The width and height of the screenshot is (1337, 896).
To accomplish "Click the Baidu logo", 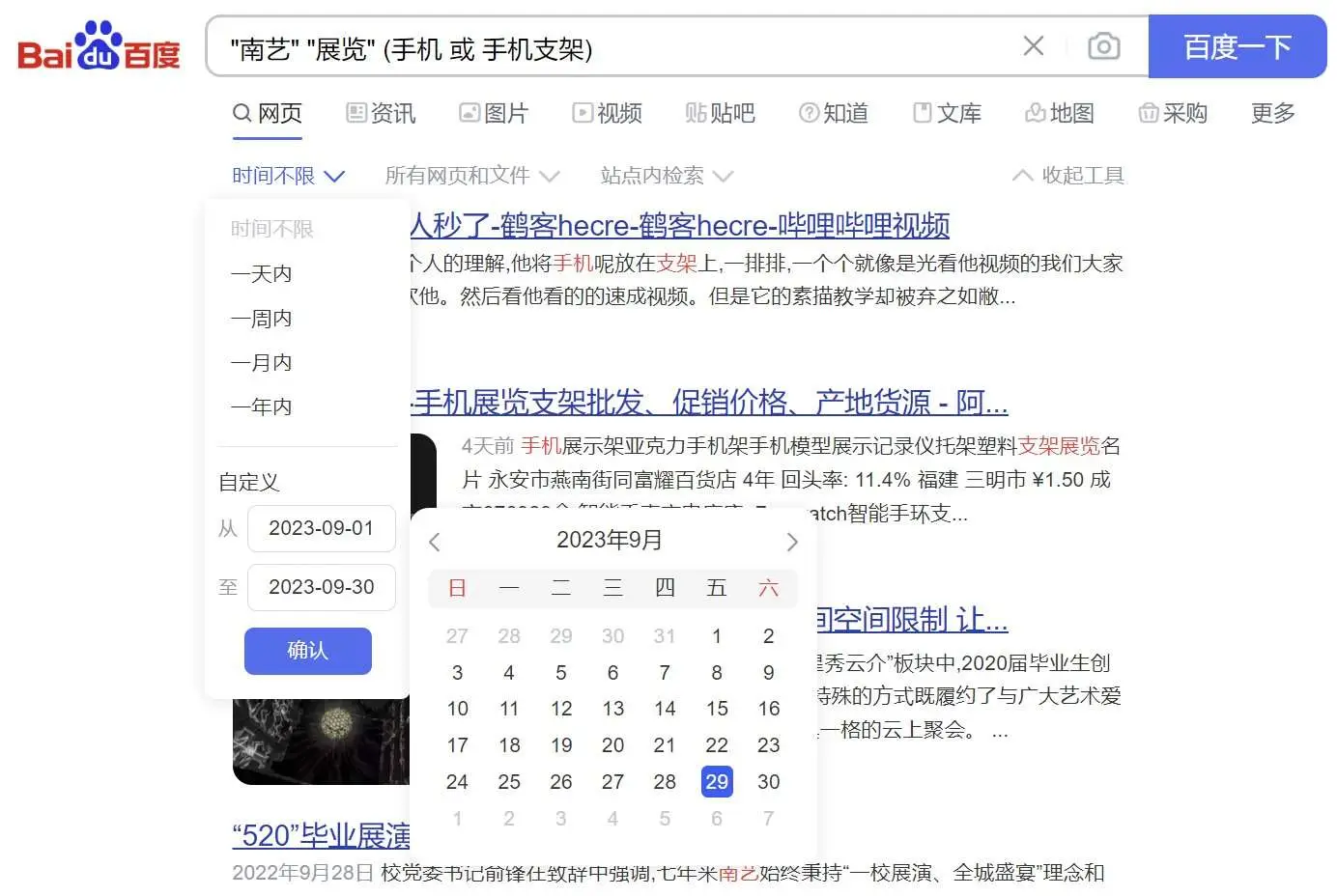I will [x=99, y=48].
